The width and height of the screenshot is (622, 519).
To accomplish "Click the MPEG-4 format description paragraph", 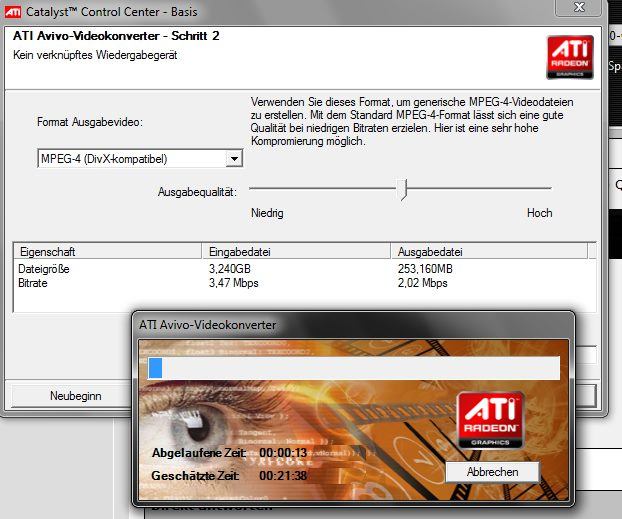I will [x=412, y=121].
